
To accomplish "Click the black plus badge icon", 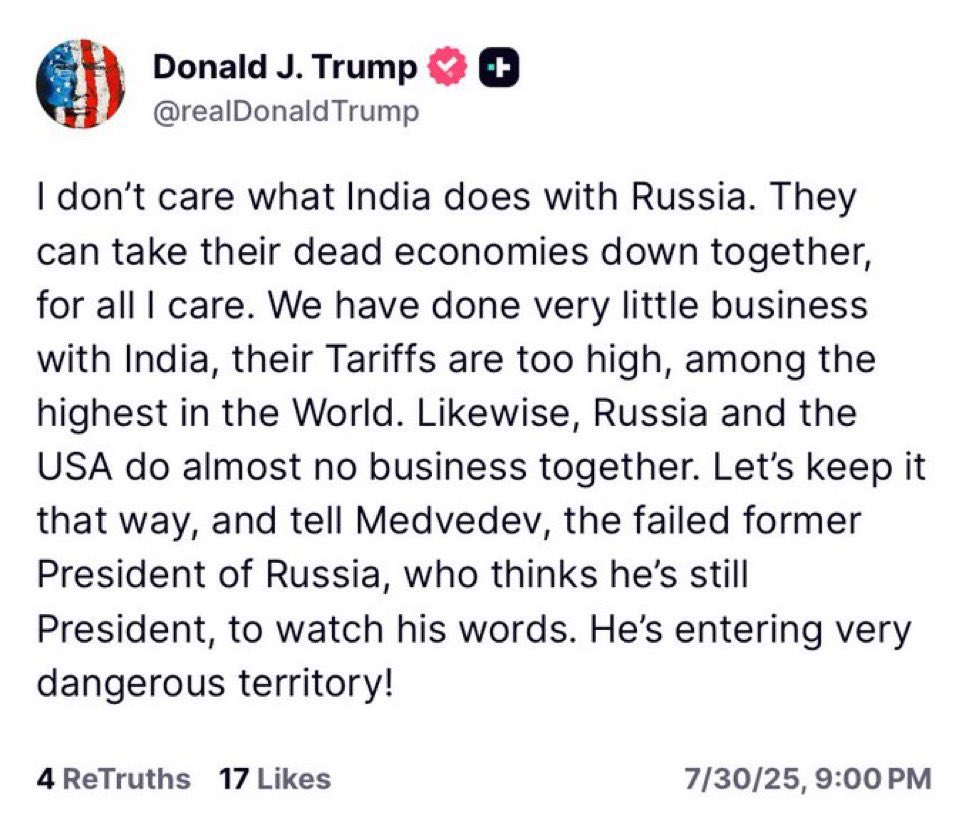I will point(499,67).
